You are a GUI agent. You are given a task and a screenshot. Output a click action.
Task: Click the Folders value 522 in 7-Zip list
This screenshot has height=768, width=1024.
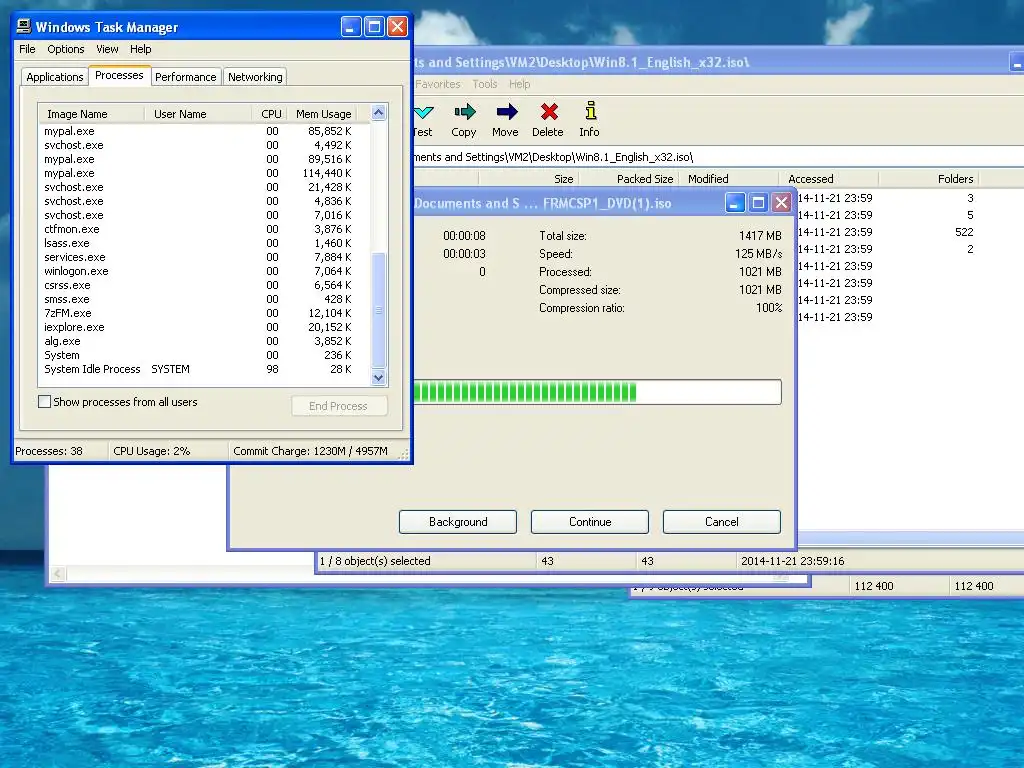point(964,232)
